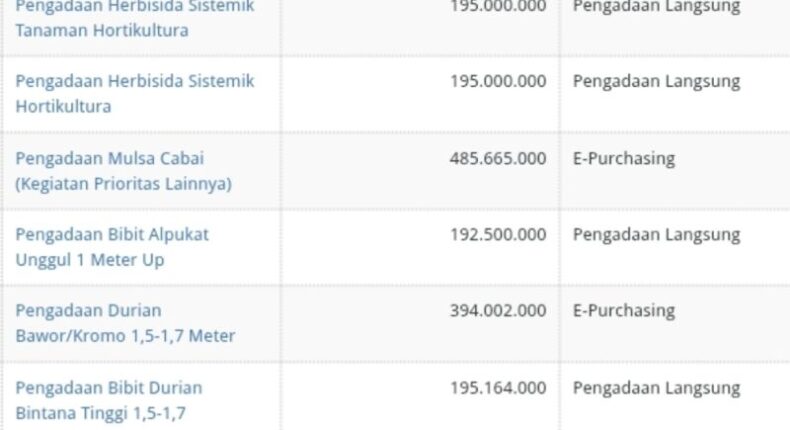Select 195.000.000 in the Tanaman Hortikultura row
This screenshot has width=790, height=430.
498,7
